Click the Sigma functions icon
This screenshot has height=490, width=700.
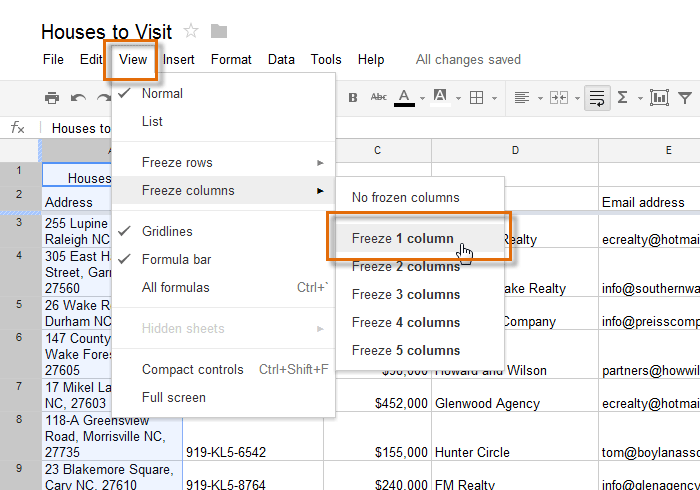(622, 97)
